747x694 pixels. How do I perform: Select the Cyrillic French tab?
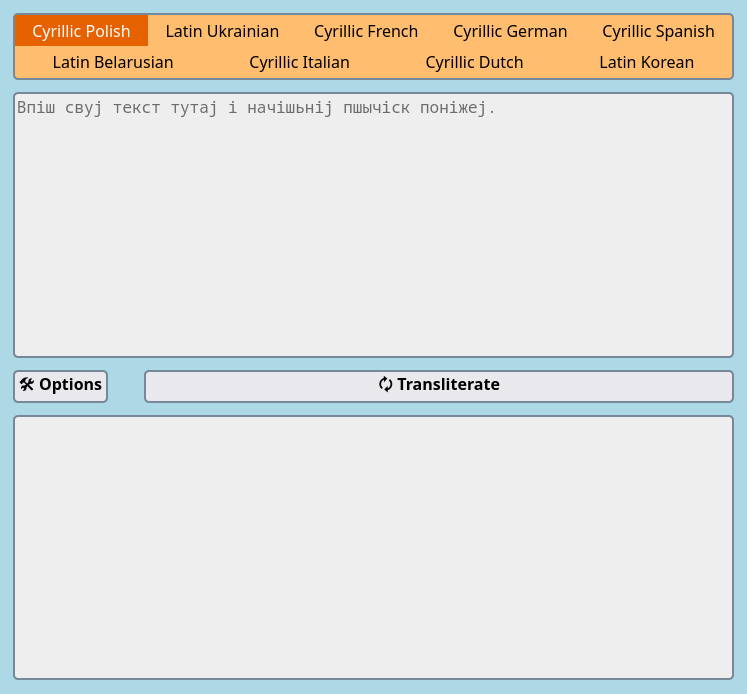[366, 31]
